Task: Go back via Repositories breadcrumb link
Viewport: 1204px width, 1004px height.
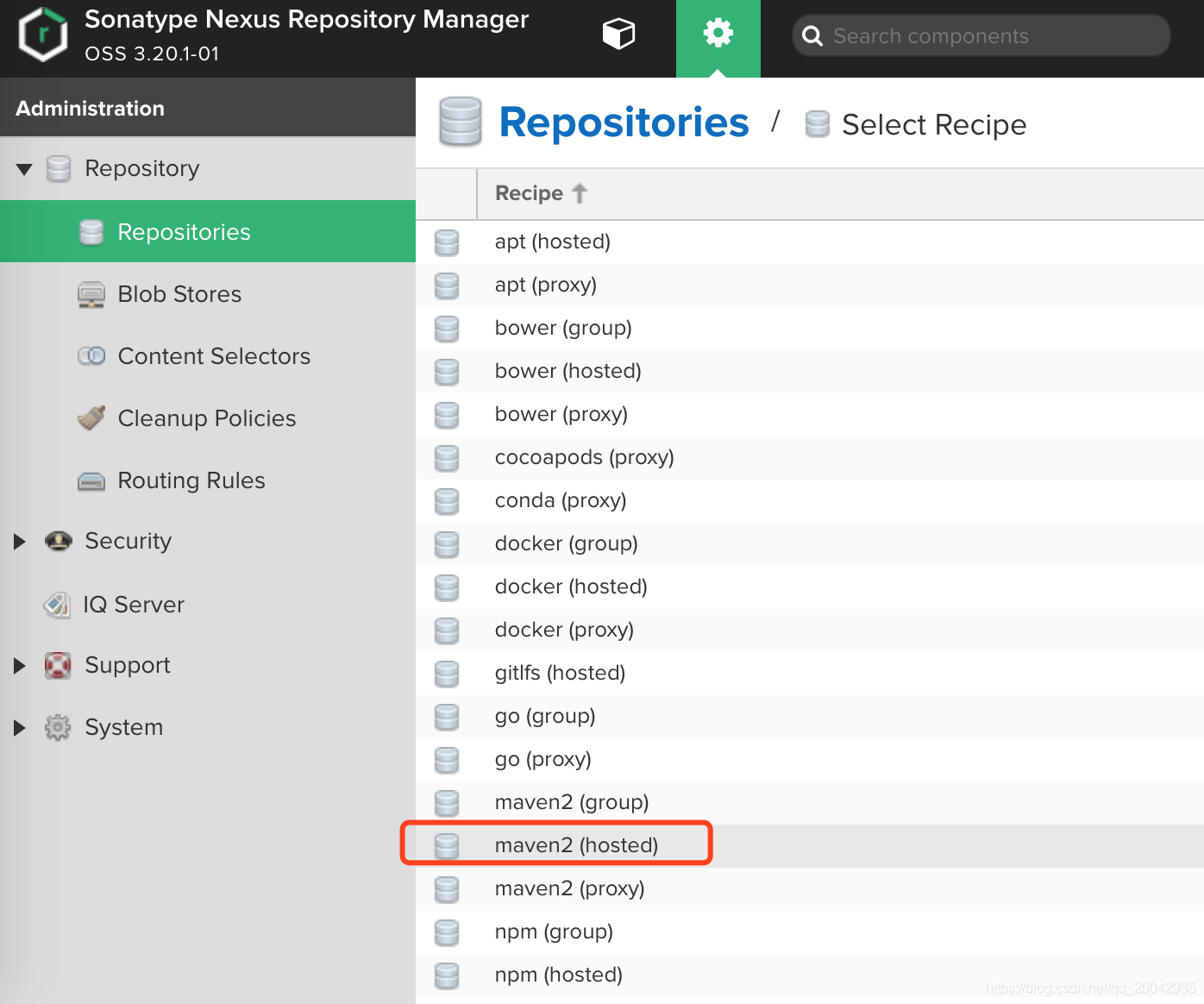Action: [624, 122]
